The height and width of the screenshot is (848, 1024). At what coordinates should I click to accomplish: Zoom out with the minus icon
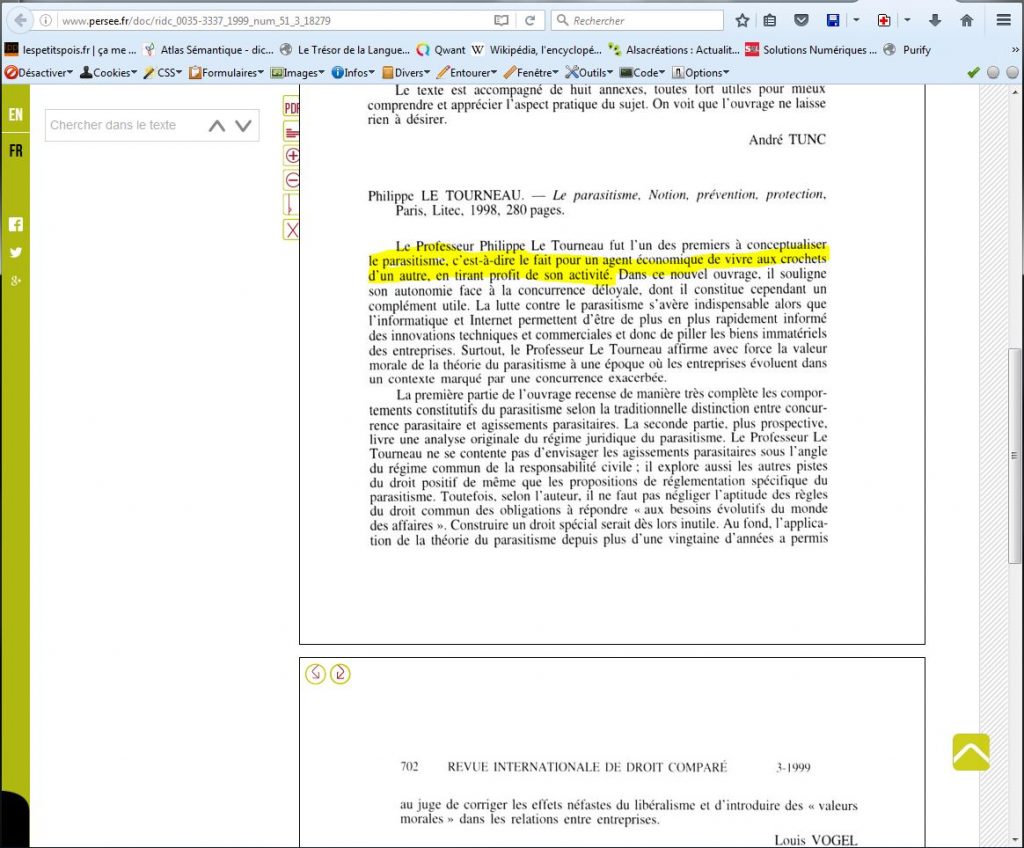(x=292, y=180)
